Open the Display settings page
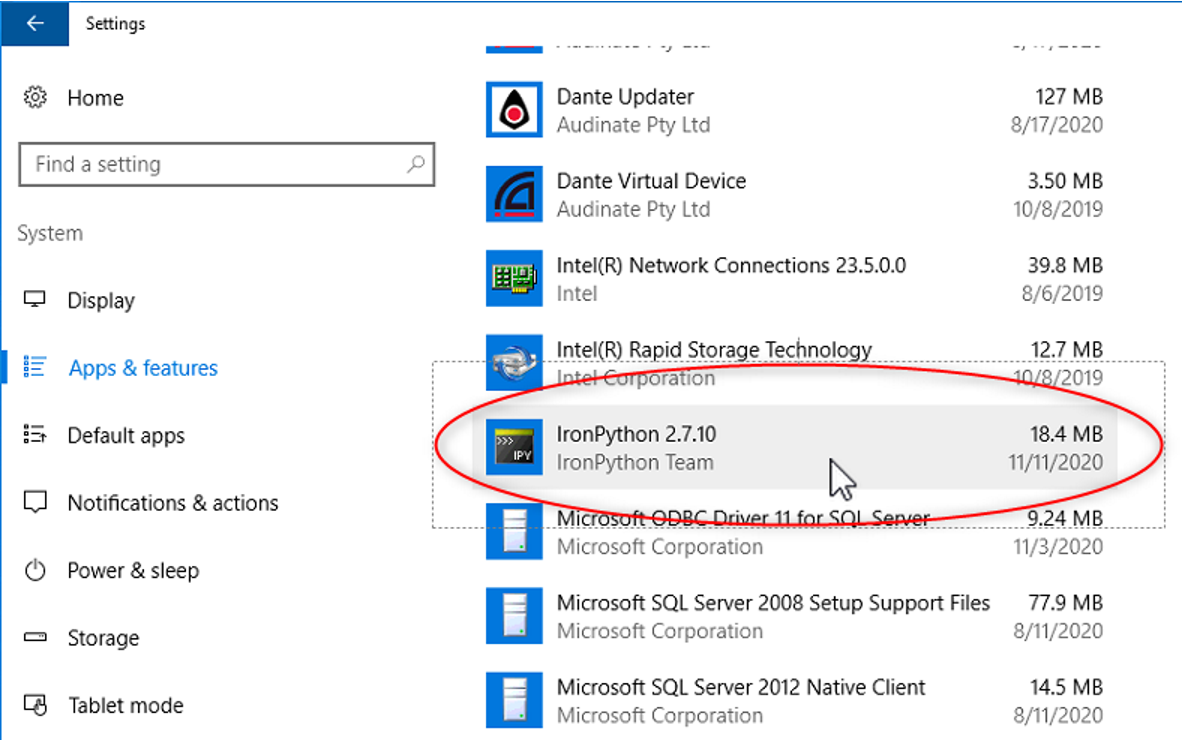Image resolution: width=1182 pixels, height=740 pixels. click(100, 301)
